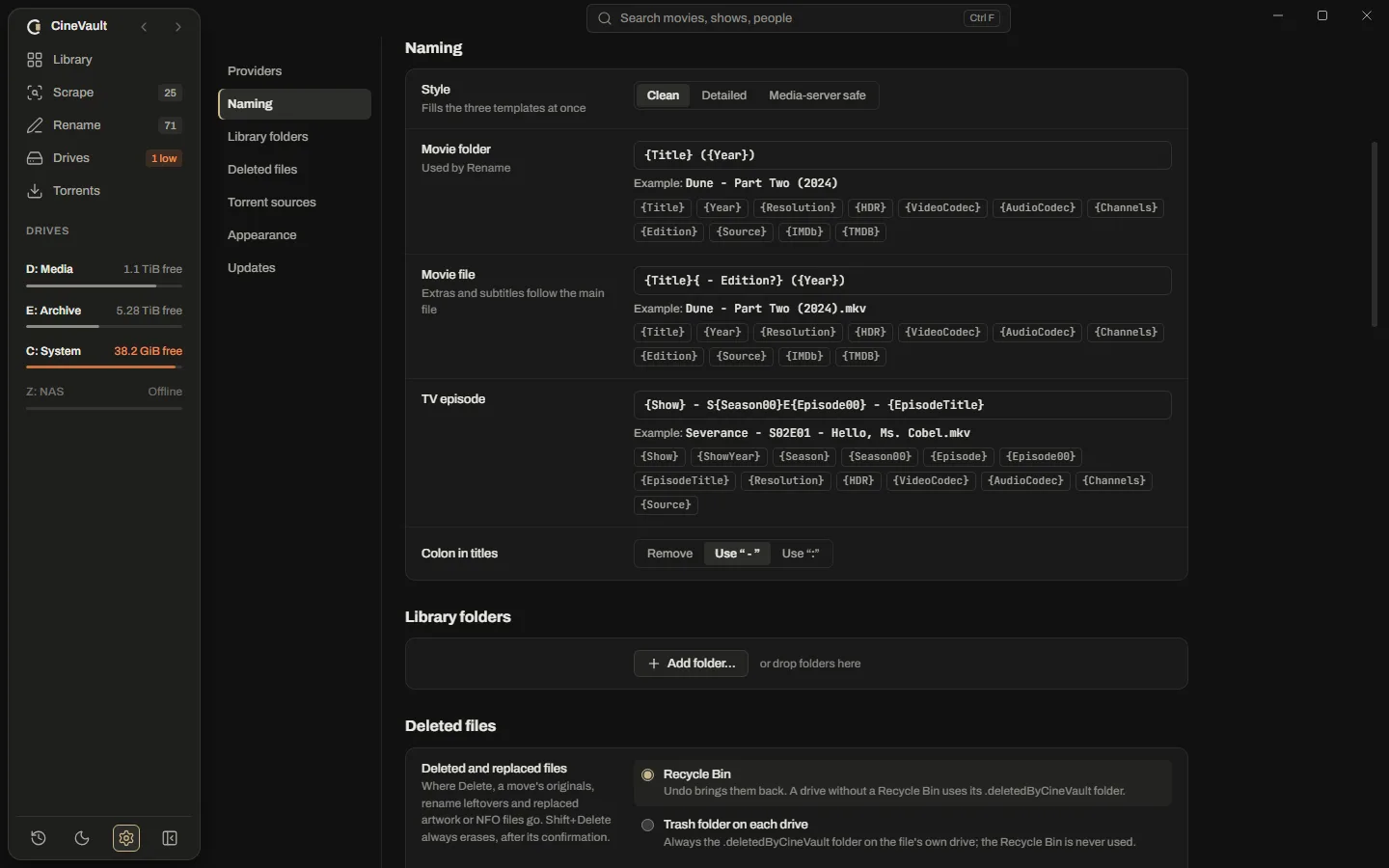Open the Rename pencil icon
This screenshot has height=868, width=1389.
click(x=35, y=125)
